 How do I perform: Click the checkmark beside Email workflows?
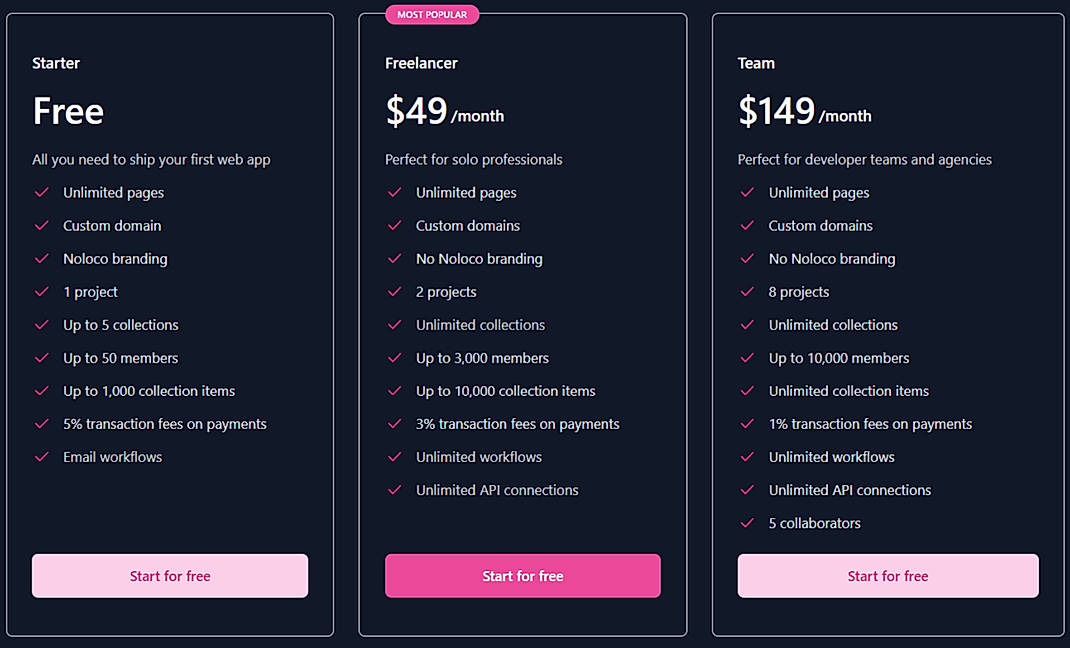tap(41, 457)
